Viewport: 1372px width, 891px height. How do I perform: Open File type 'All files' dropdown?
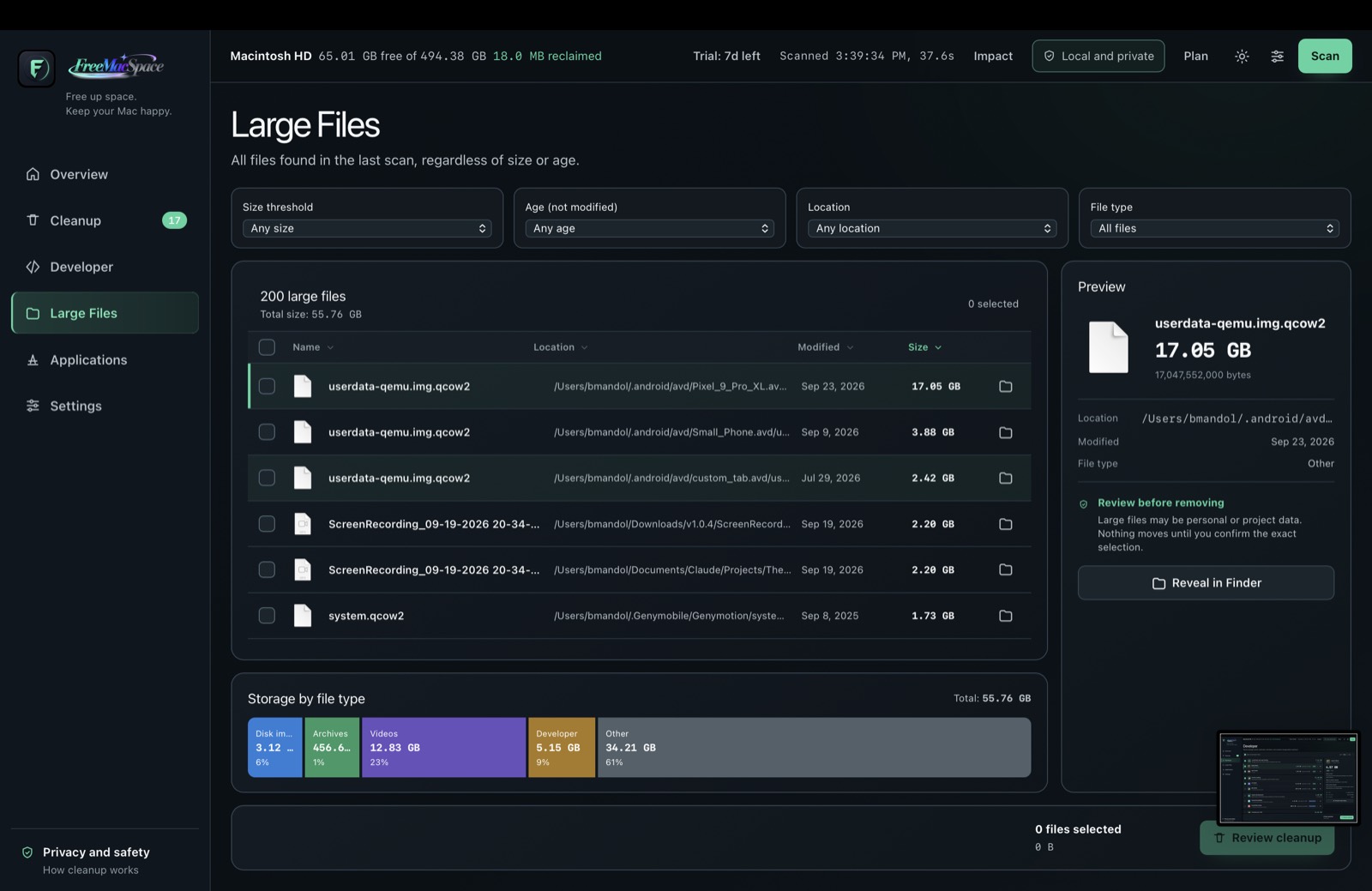click(1214, 229)
